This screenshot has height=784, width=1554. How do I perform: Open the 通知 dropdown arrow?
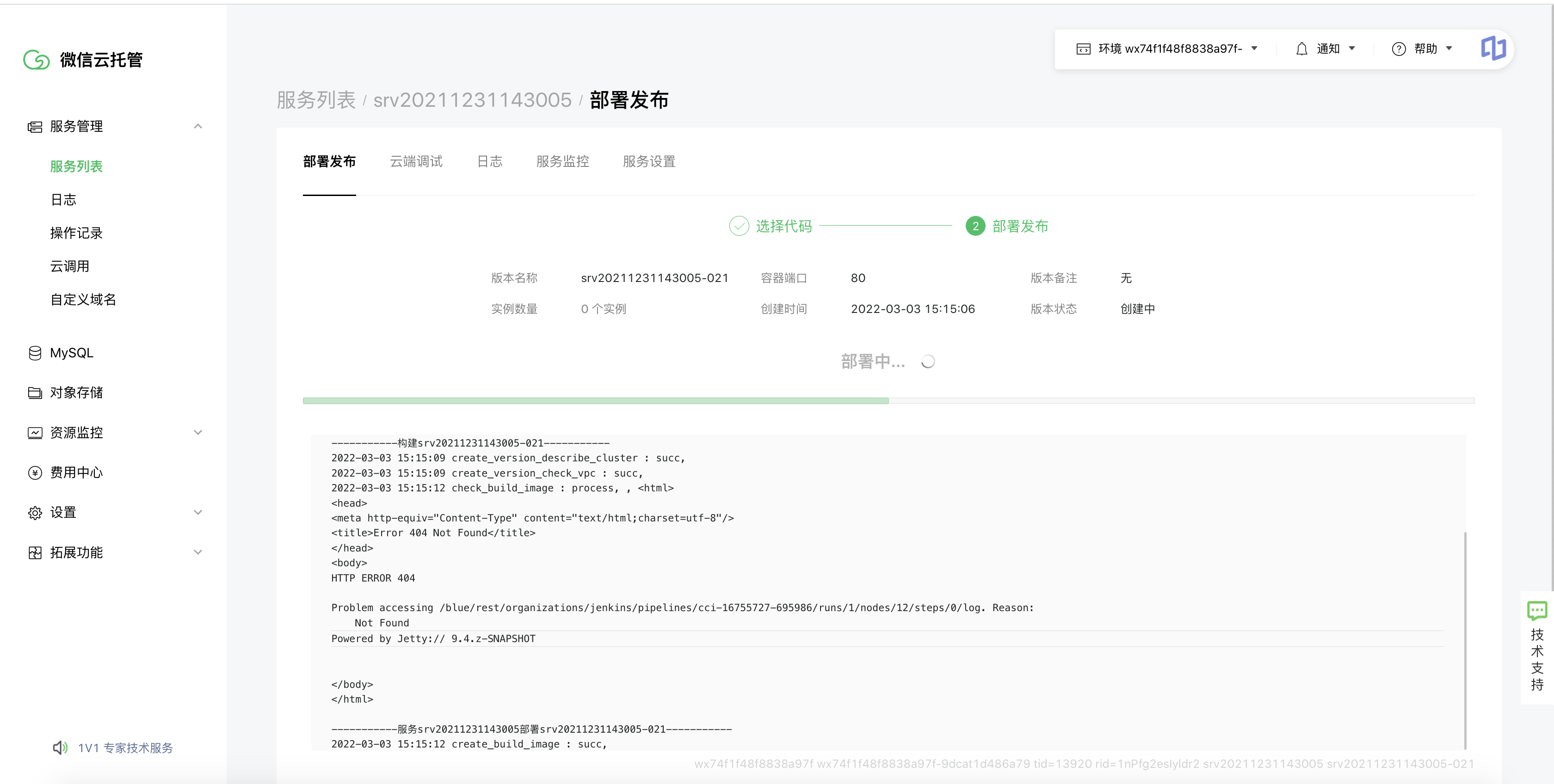(1352, 48)
